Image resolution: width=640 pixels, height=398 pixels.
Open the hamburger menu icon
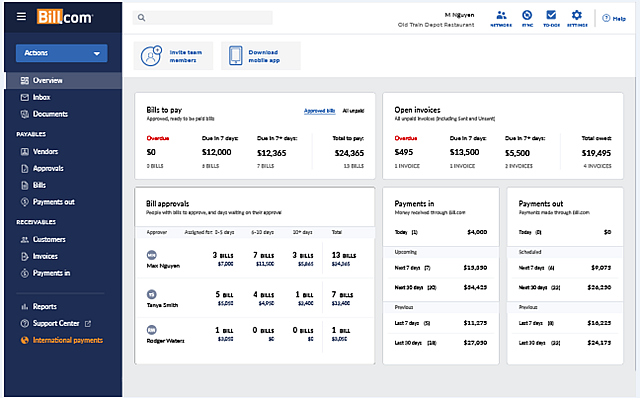[21, 16]
